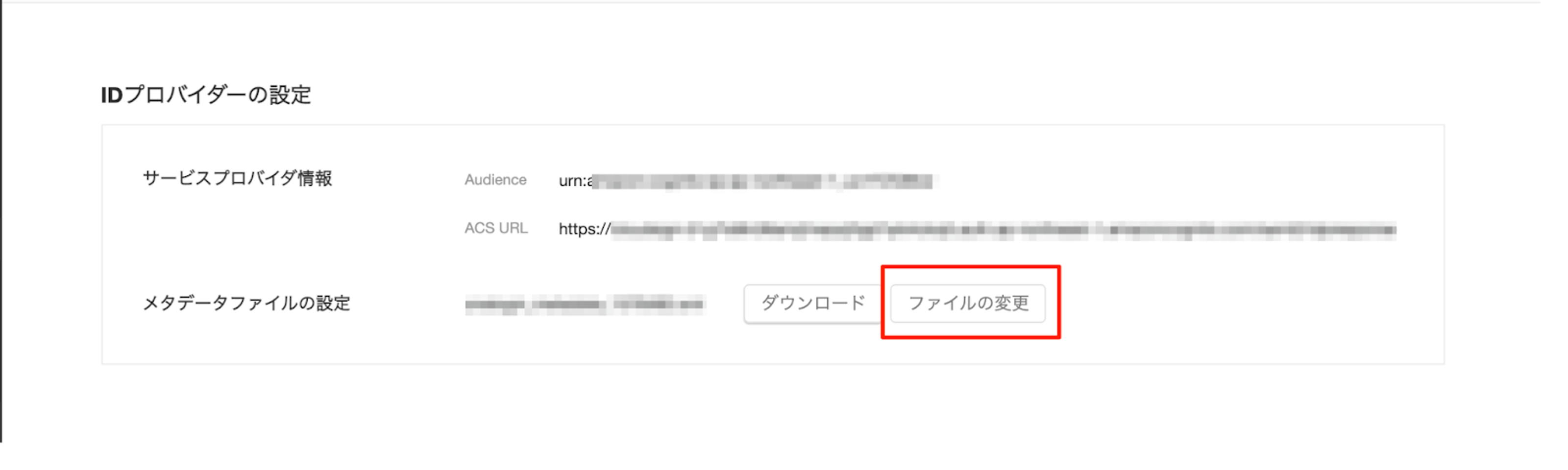
Task: Click the メタデータファイルの設定 label
Action: click(x=246, y=303)
